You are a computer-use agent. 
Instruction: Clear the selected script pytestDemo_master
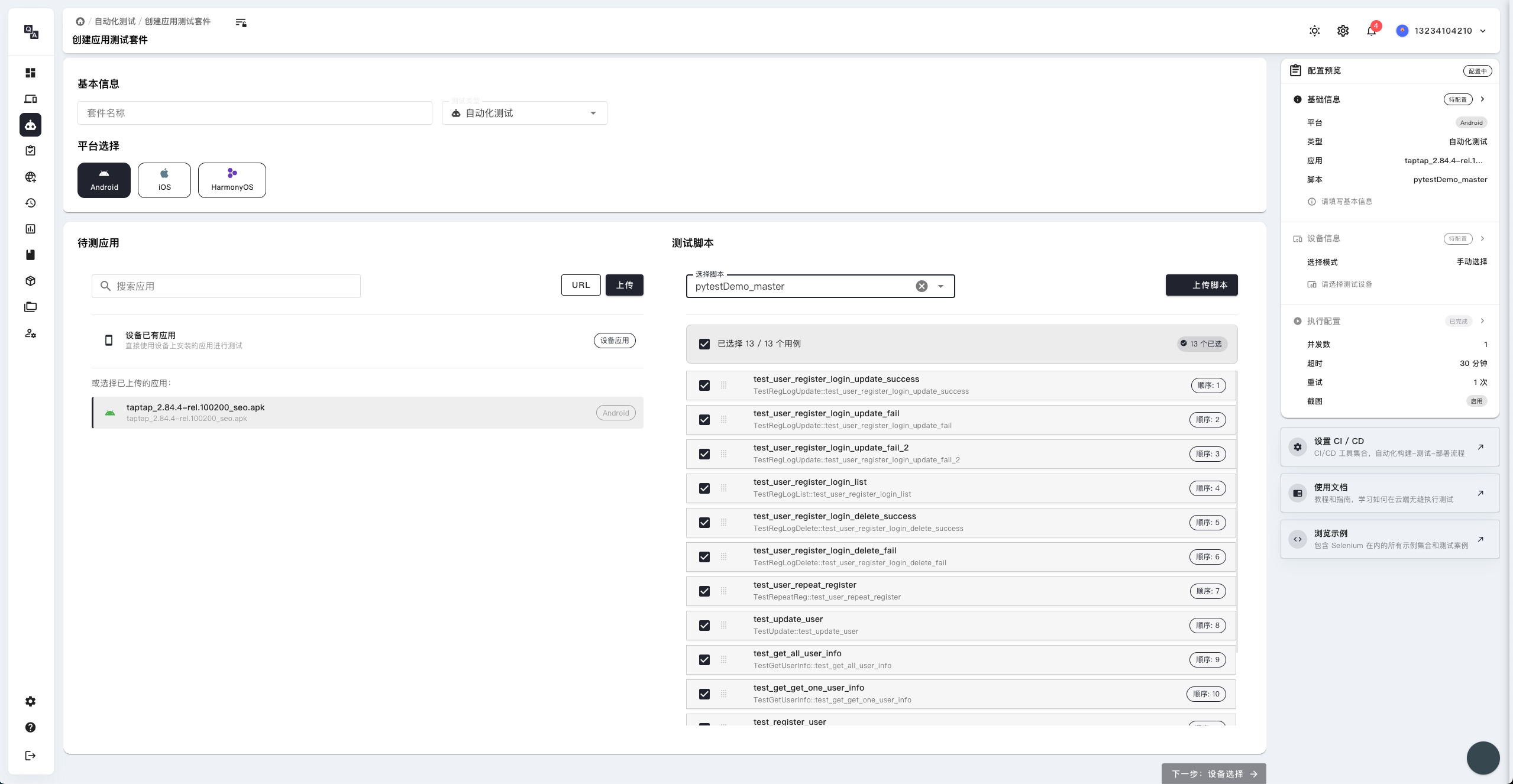point(922,286)
